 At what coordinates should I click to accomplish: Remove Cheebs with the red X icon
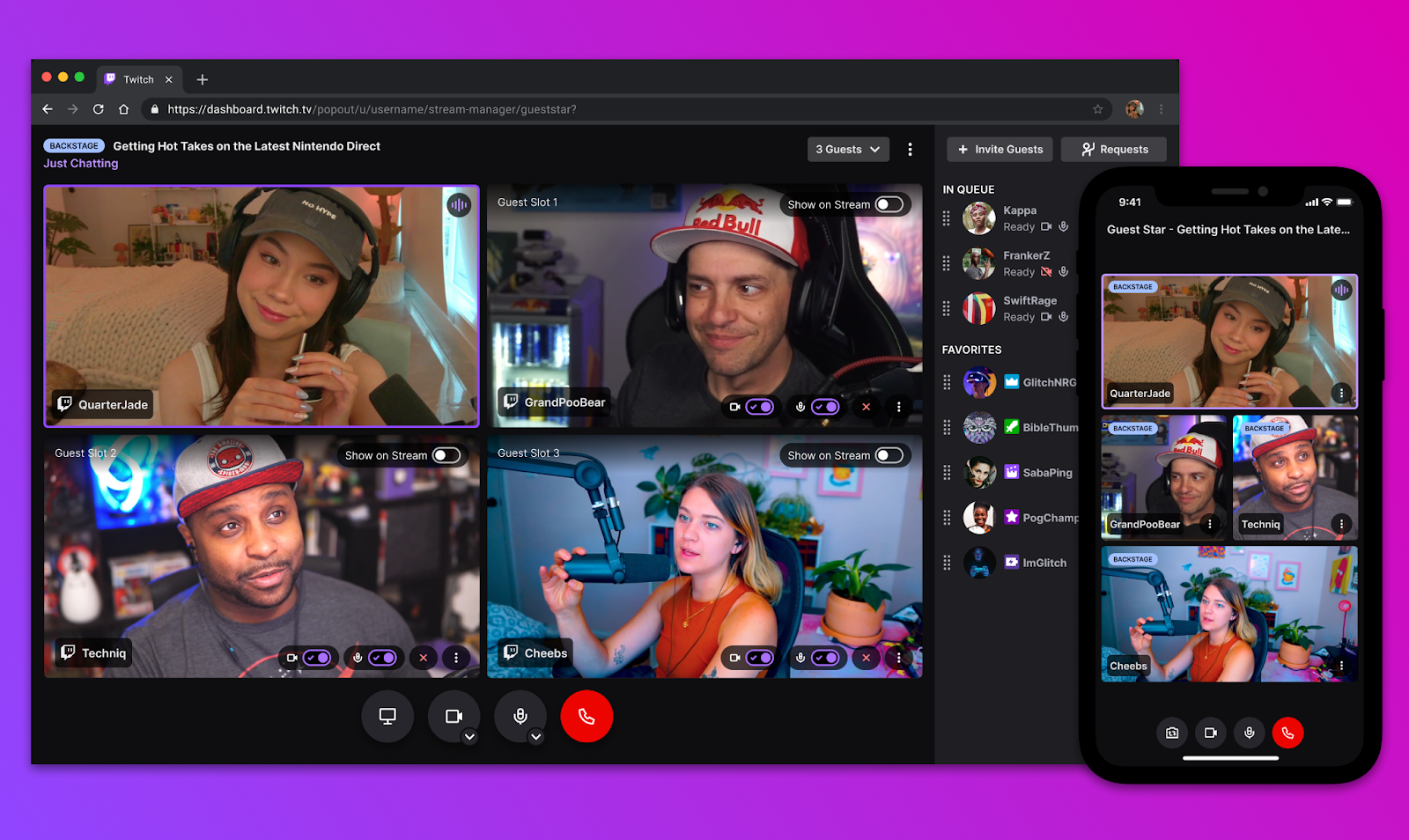tap(866, 657)
